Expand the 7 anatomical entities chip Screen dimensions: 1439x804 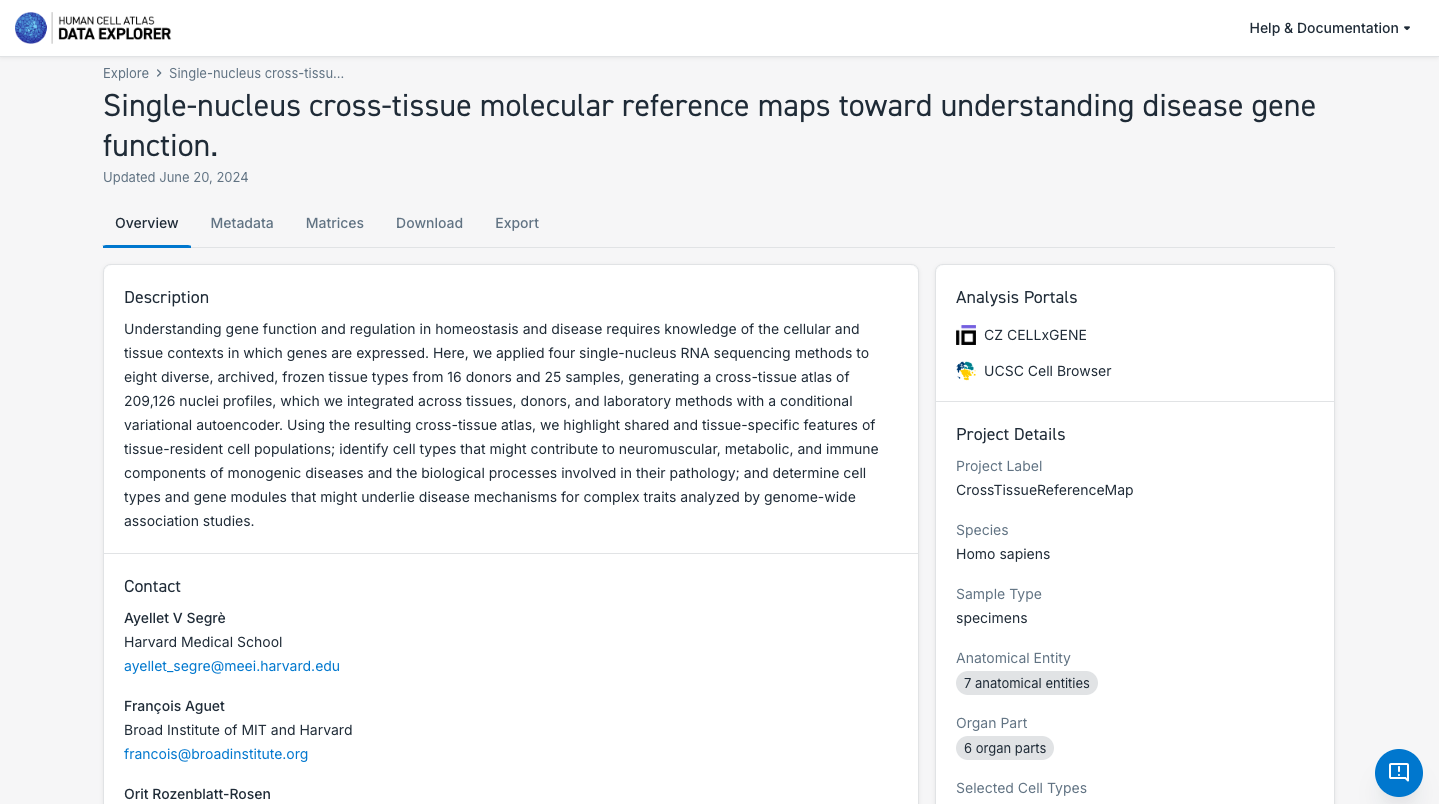(1026, 684)
